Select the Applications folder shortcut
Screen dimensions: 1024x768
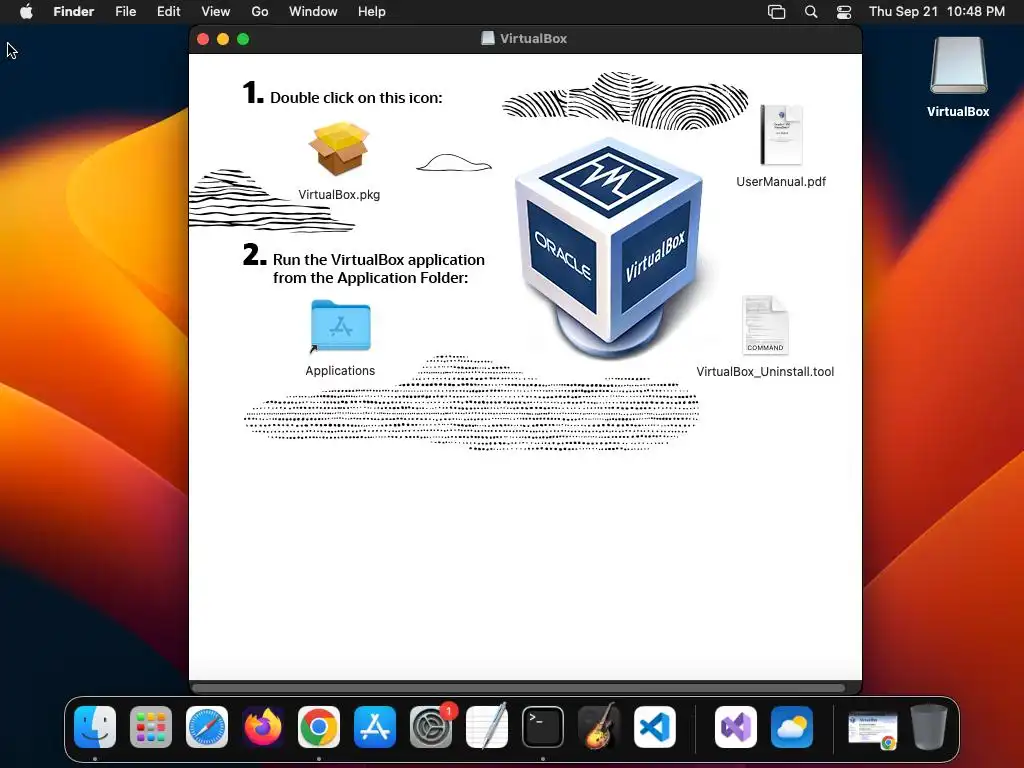click(x=340, y=326)
